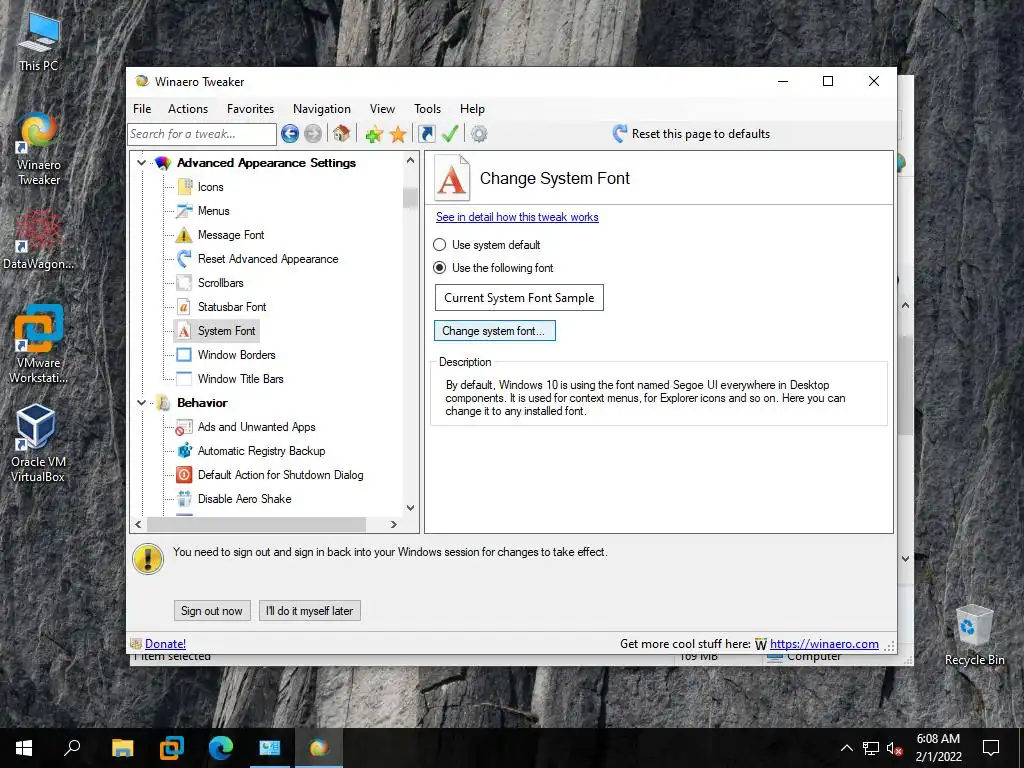Open Windows Start menu
Viewport: 1024px width, 768px height.
point(24,748)
